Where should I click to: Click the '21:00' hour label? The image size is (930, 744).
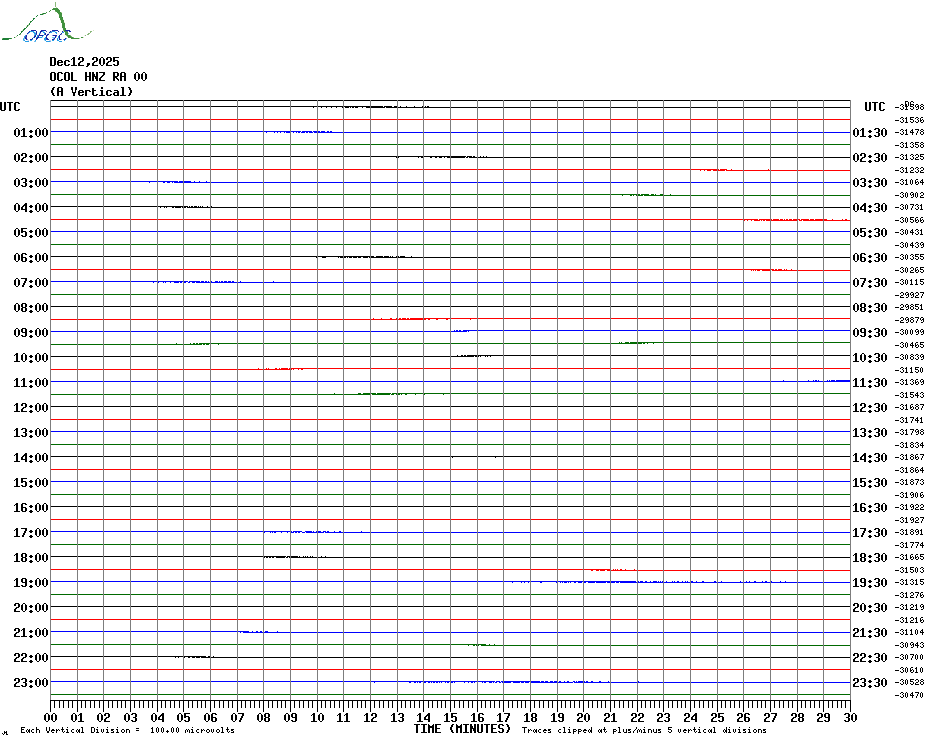tap(31, 632)
